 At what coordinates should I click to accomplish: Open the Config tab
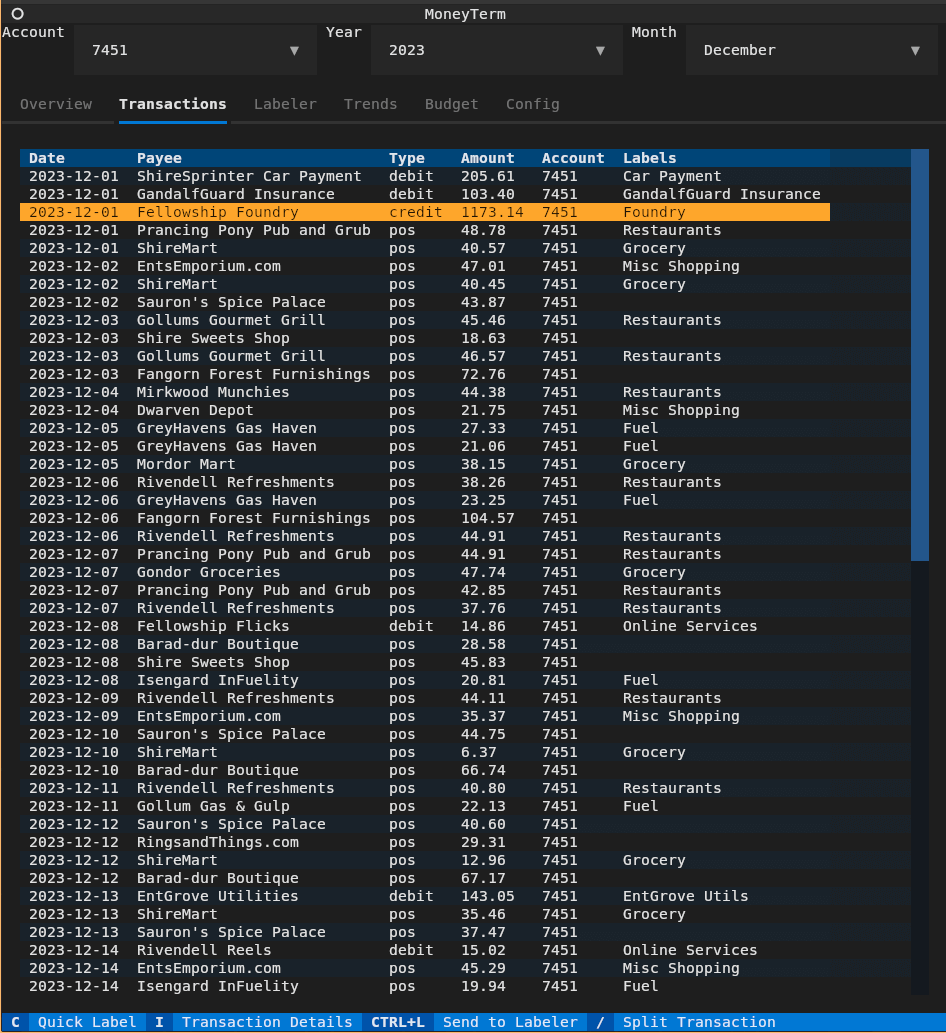(x=532, y=104)
